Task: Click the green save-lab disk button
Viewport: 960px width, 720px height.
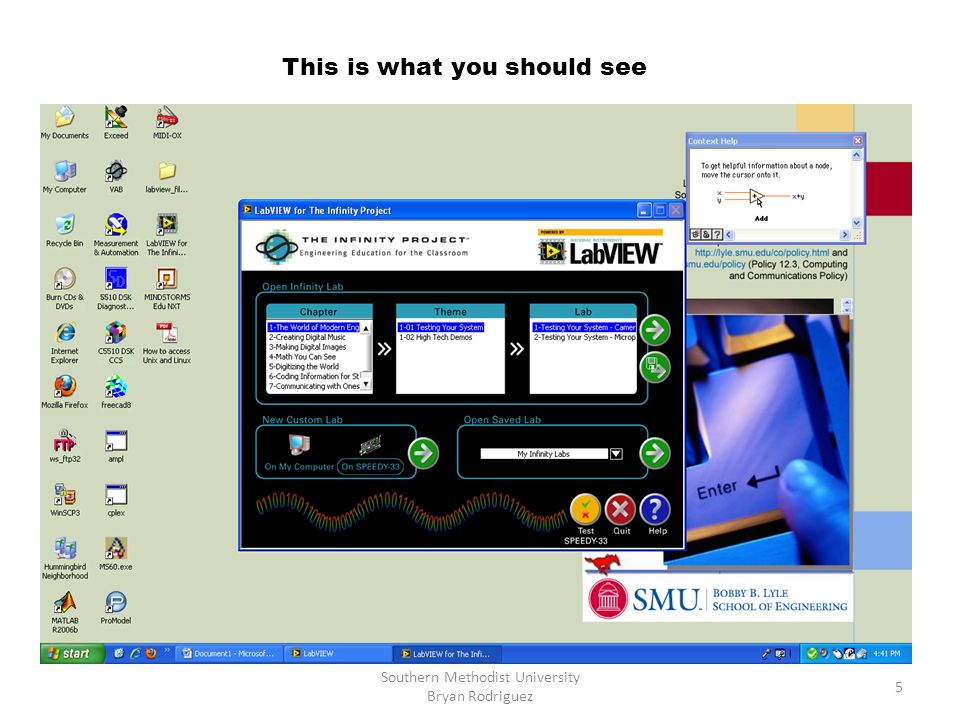Action: pyautogui.click(x=655, y=368)
